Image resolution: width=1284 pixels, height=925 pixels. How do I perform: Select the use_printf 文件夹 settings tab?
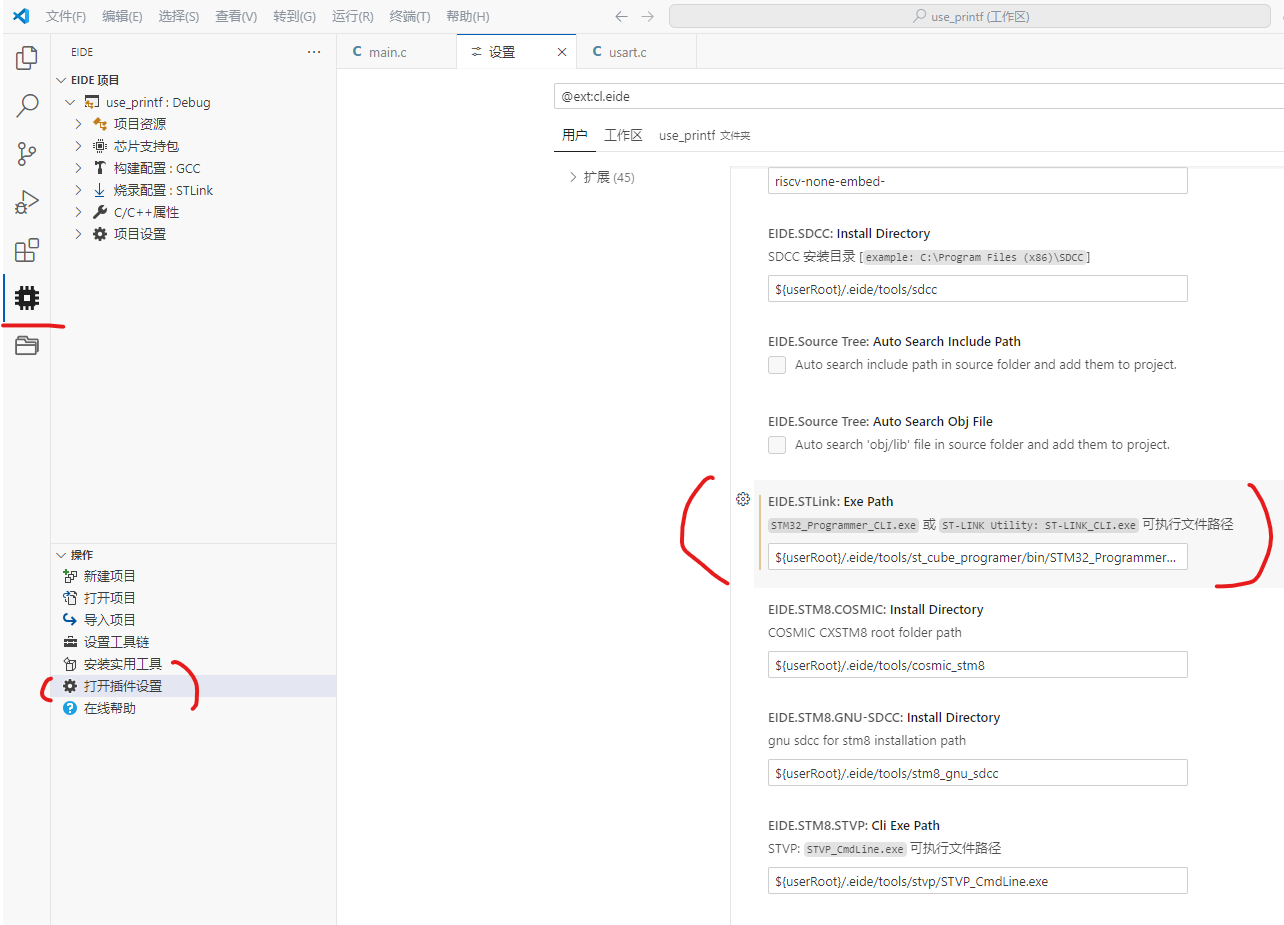pyautogui.click(x=704, y=135)
